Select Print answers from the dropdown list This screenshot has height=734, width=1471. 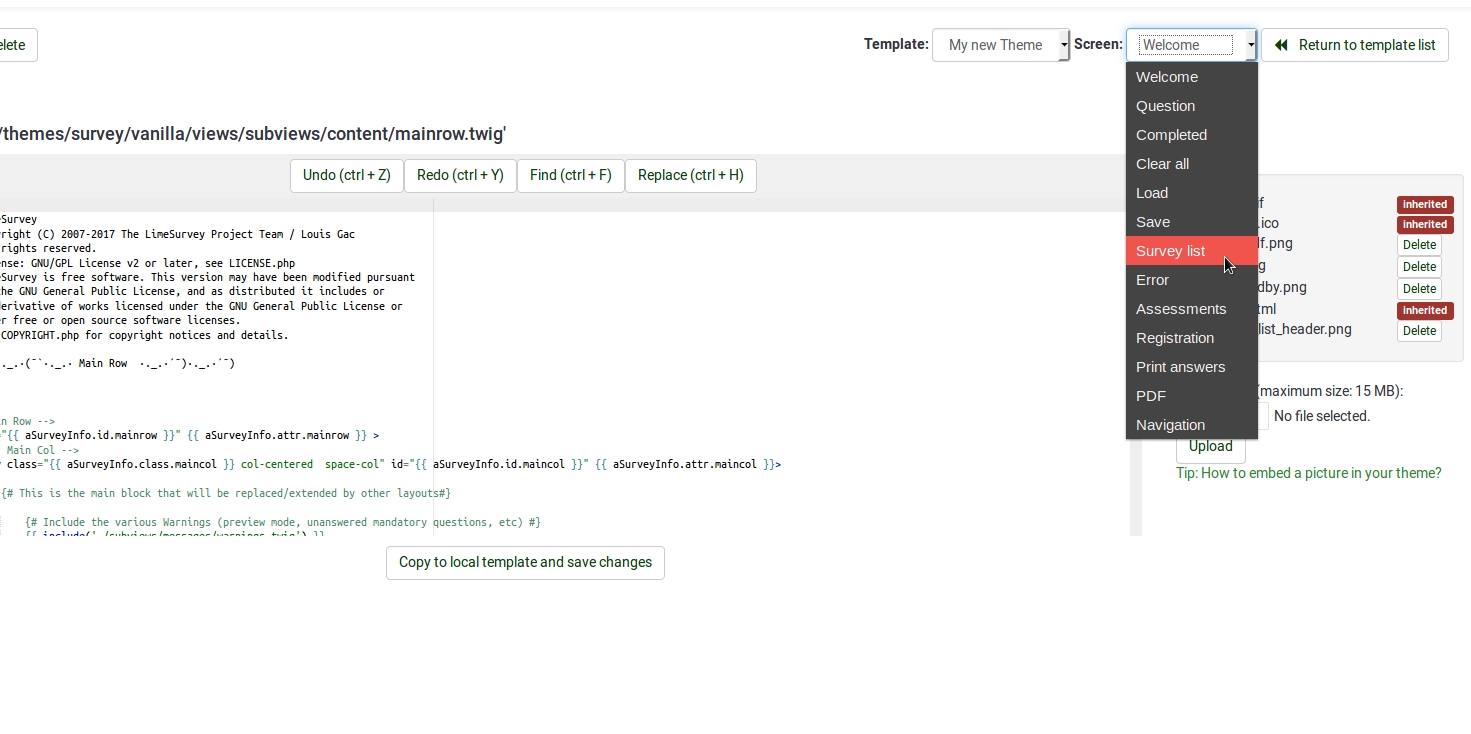[1180, 367]
